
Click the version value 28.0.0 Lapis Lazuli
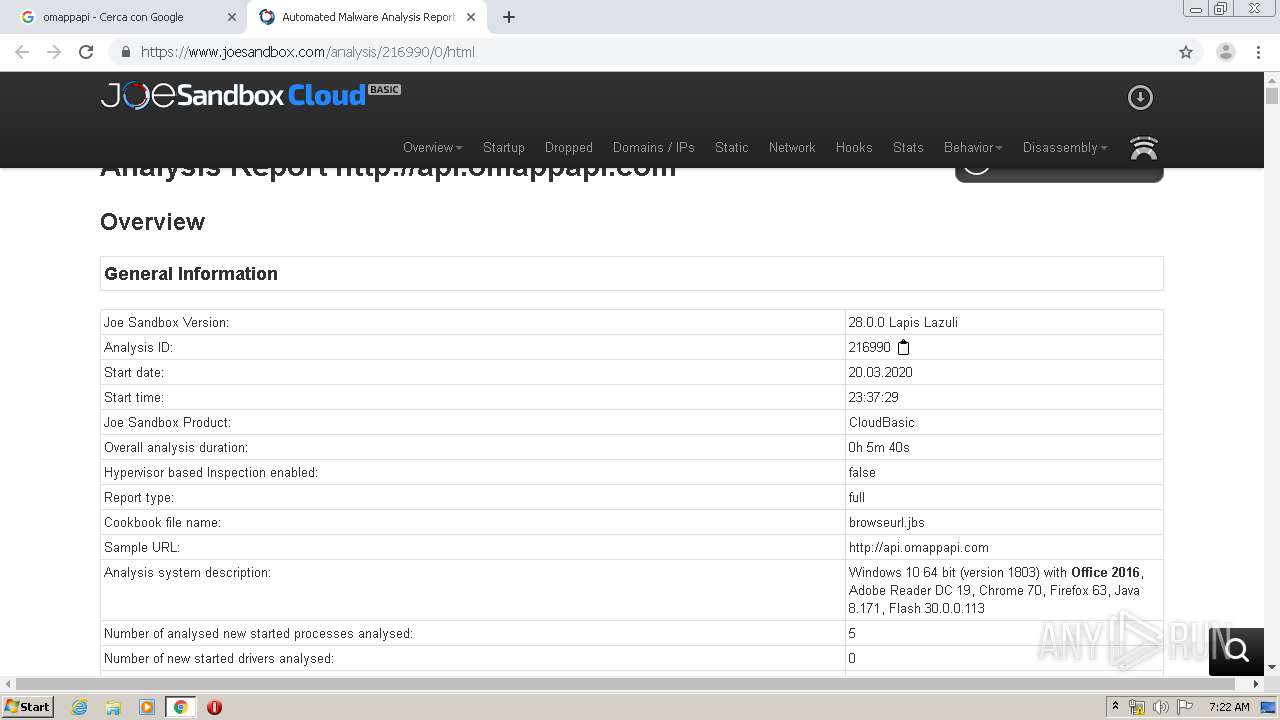pos(904,322)
